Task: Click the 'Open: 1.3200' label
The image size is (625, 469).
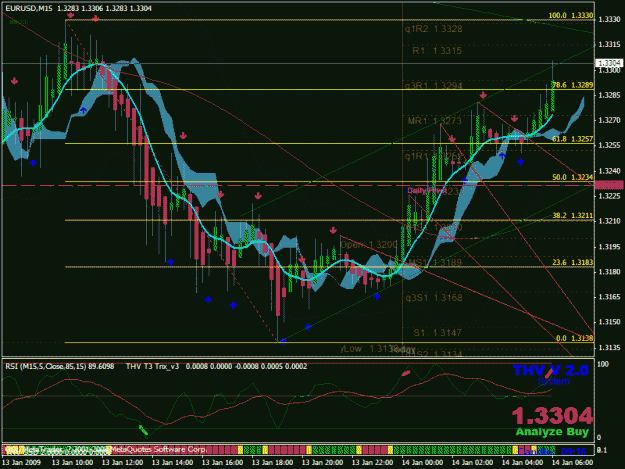Action: pyautogui.click(x=369, y=244)
